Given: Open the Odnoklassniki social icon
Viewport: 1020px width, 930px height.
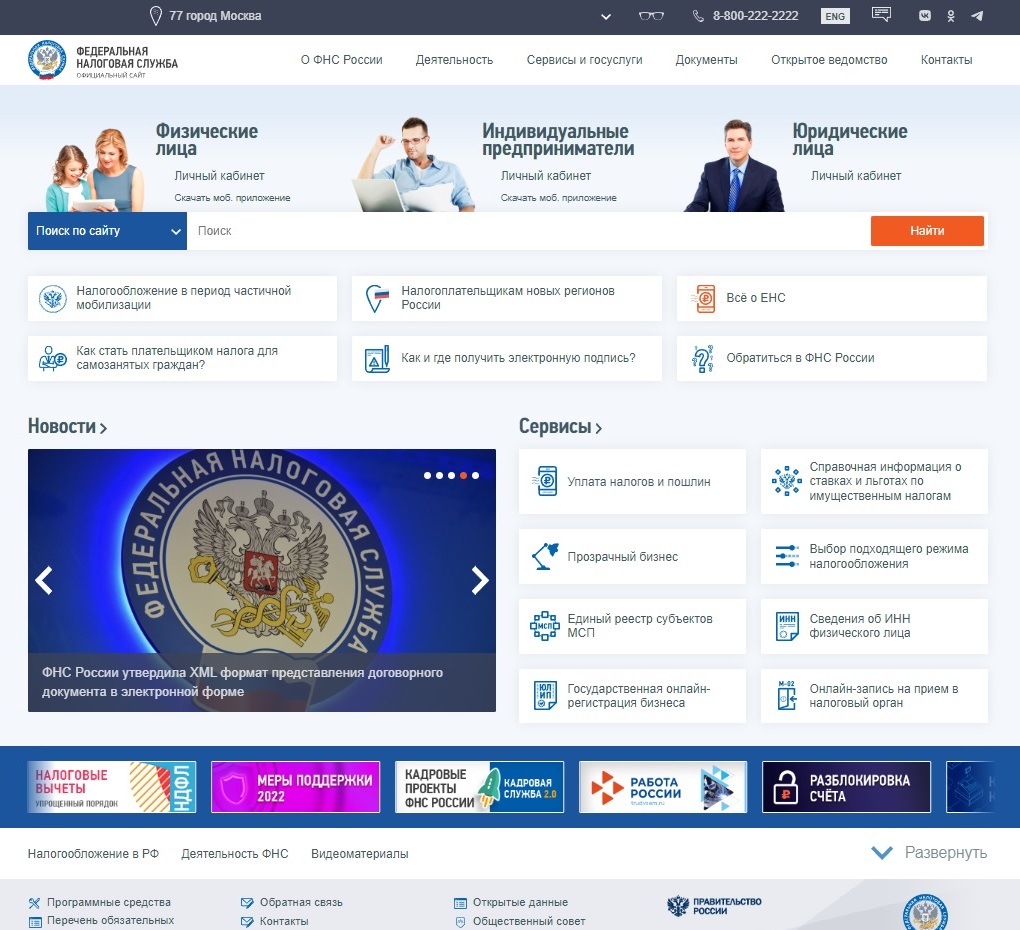Looking at the screenshot, I should [x=951, y=16].
